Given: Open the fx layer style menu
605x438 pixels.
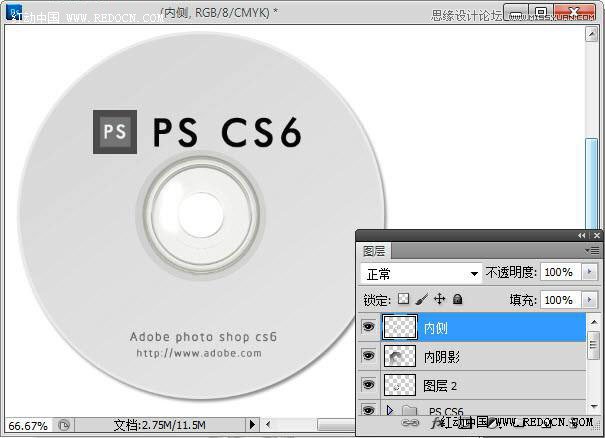Looking at the screenshot, I should pos(436,423).
